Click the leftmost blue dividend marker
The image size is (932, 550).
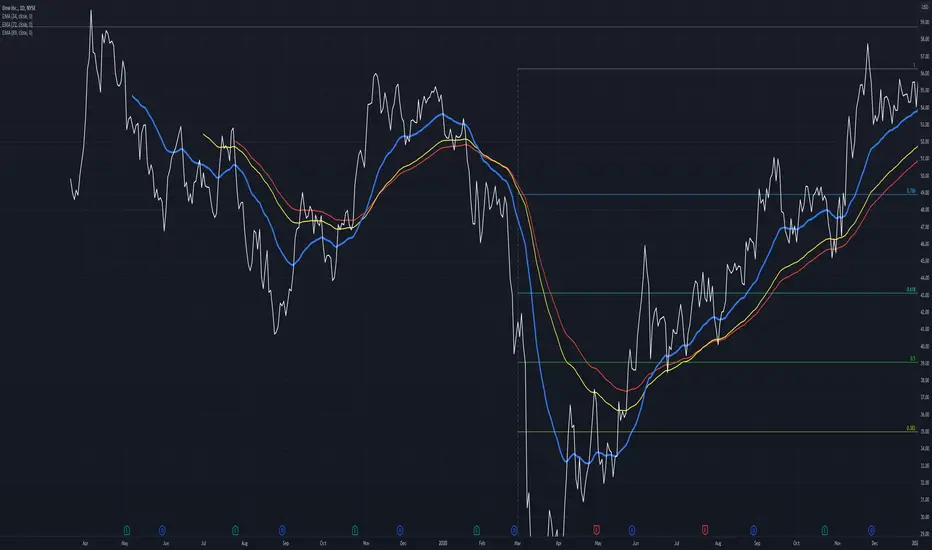point(162,530)
